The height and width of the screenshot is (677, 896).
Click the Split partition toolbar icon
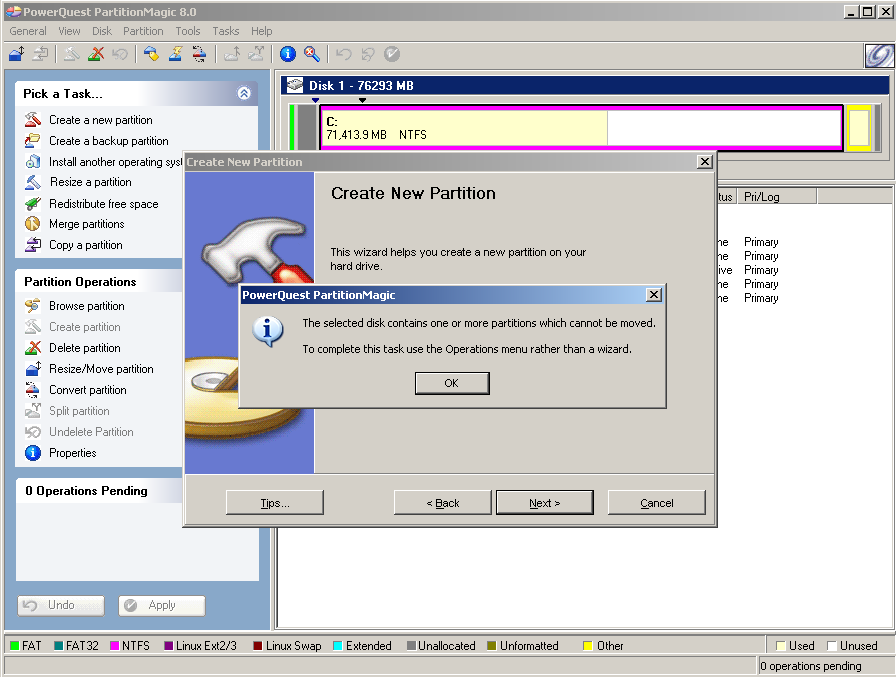255,54
